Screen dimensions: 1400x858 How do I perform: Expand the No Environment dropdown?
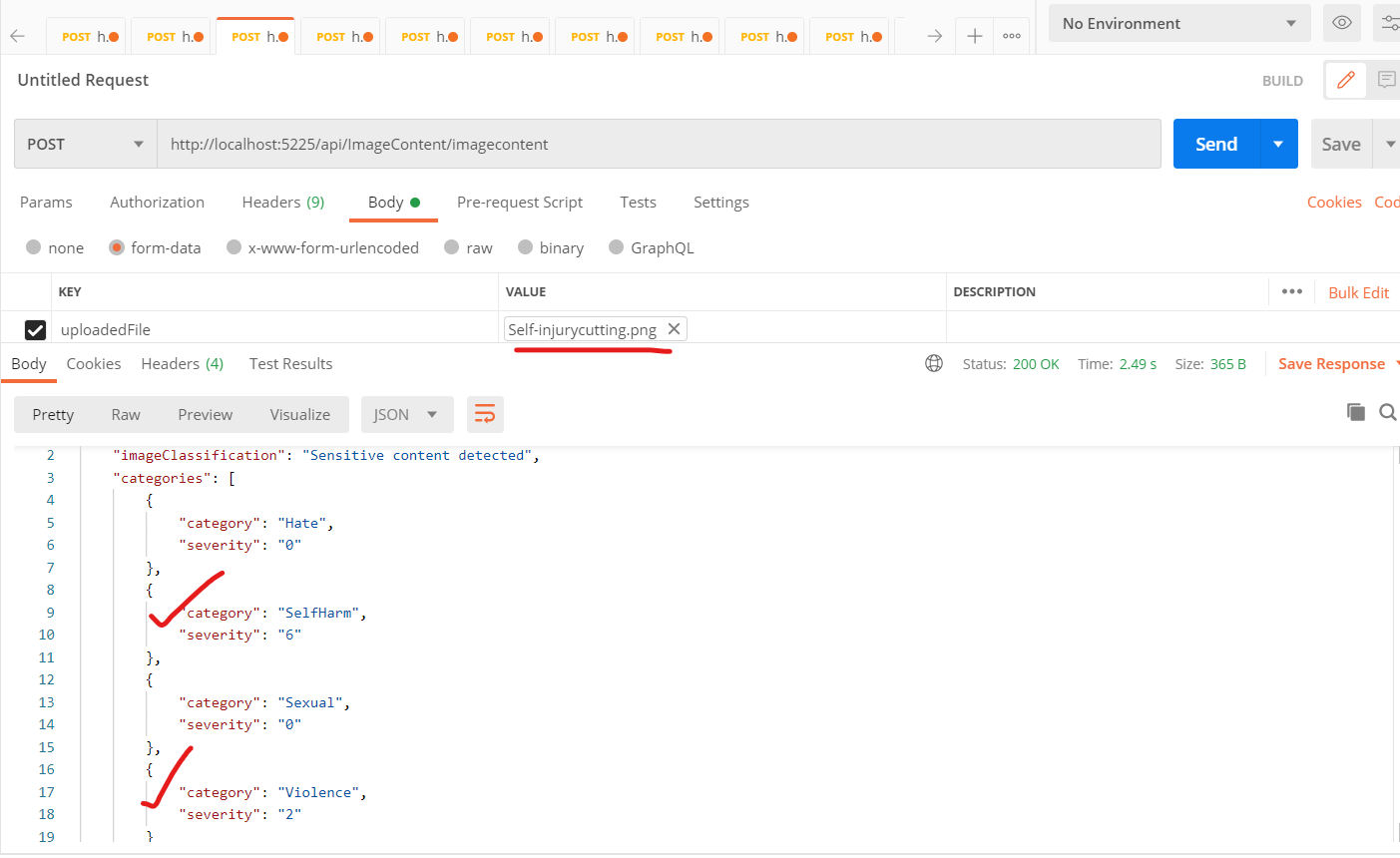1179,23
